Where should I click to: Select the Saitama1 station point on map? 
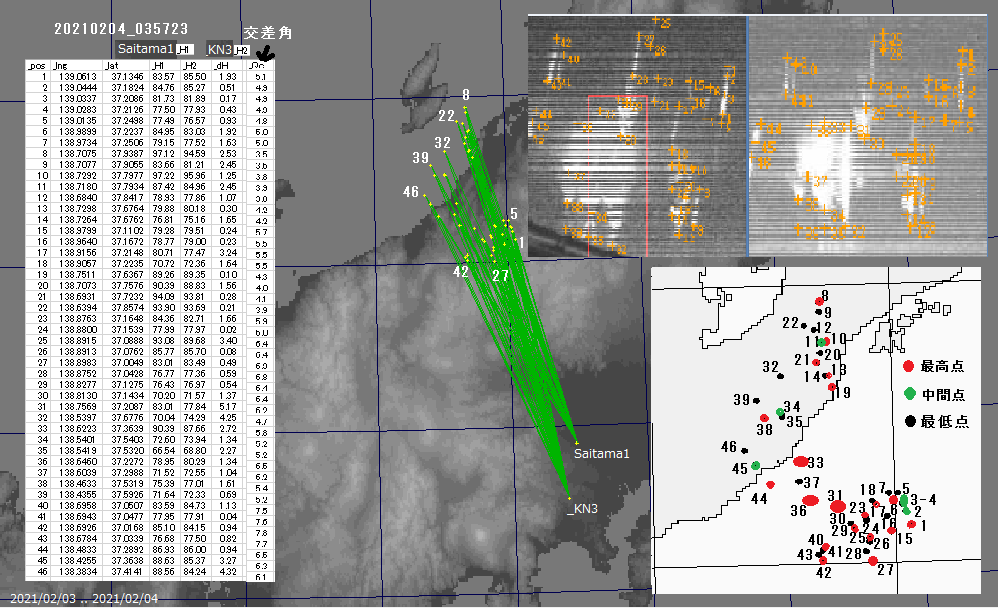(577, 442)
